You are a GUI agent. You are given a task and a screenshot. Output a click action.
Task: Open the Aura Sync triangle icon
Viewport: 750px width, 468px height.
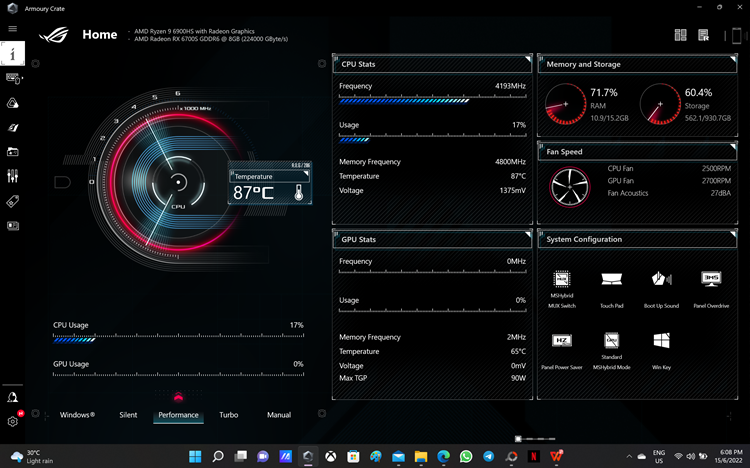click(12, 103)
